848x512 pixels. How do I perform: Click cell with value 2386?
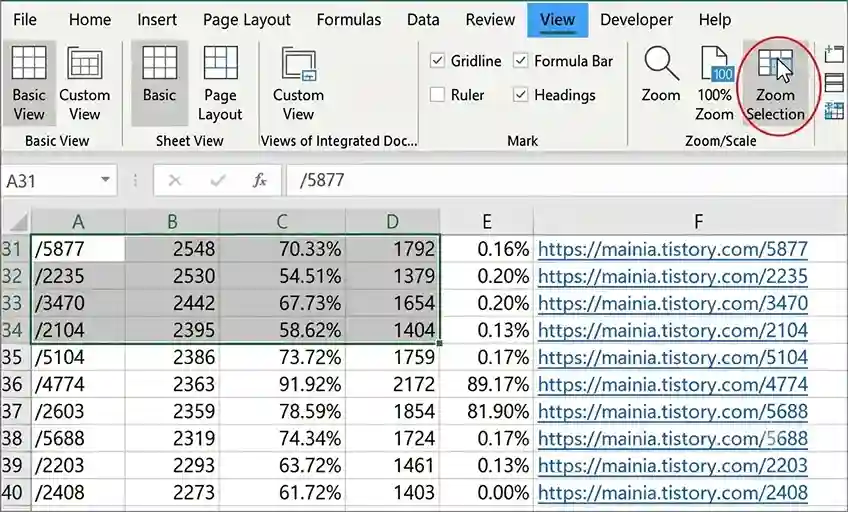(172, 357)
